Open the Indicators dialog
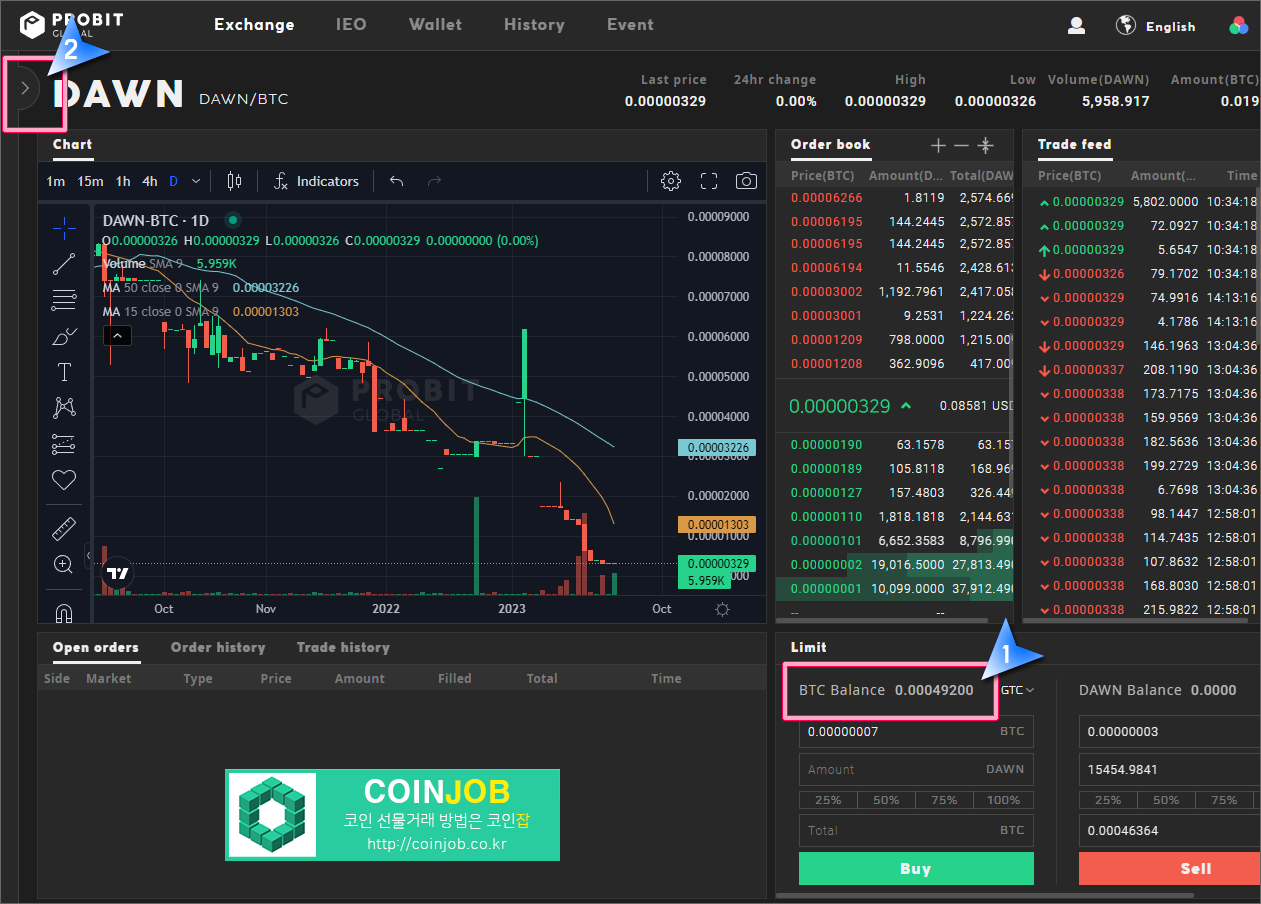Viewport: 1261px width, 904px height. tap(316, 181)
